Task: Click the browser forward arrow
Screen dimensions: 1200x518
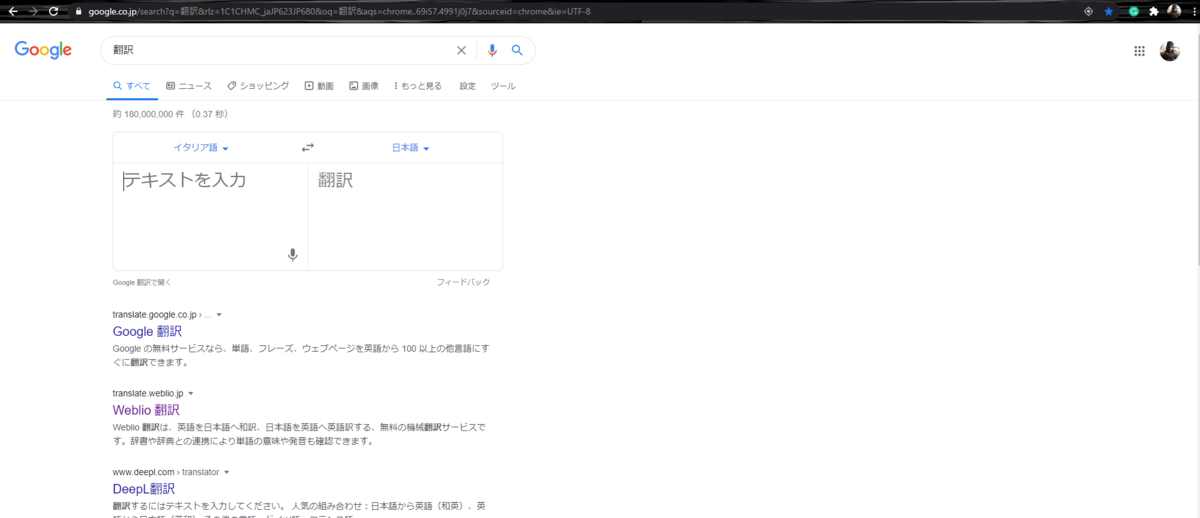Action: (33, 11)
